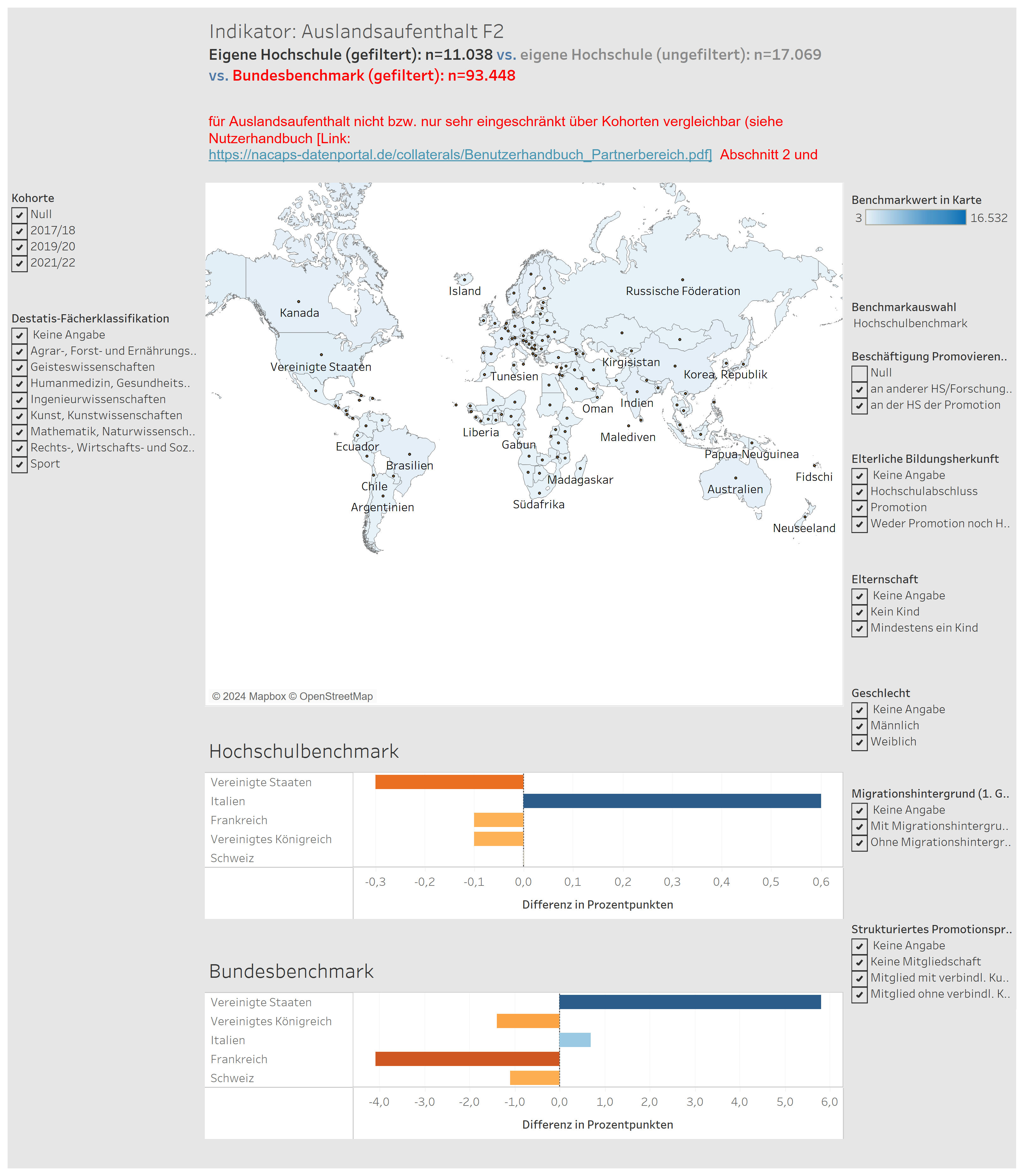Click Schweiz row label in Hochschulbenchmark
This screenshot has width=1024, height=1176.
tap(232, 858)
